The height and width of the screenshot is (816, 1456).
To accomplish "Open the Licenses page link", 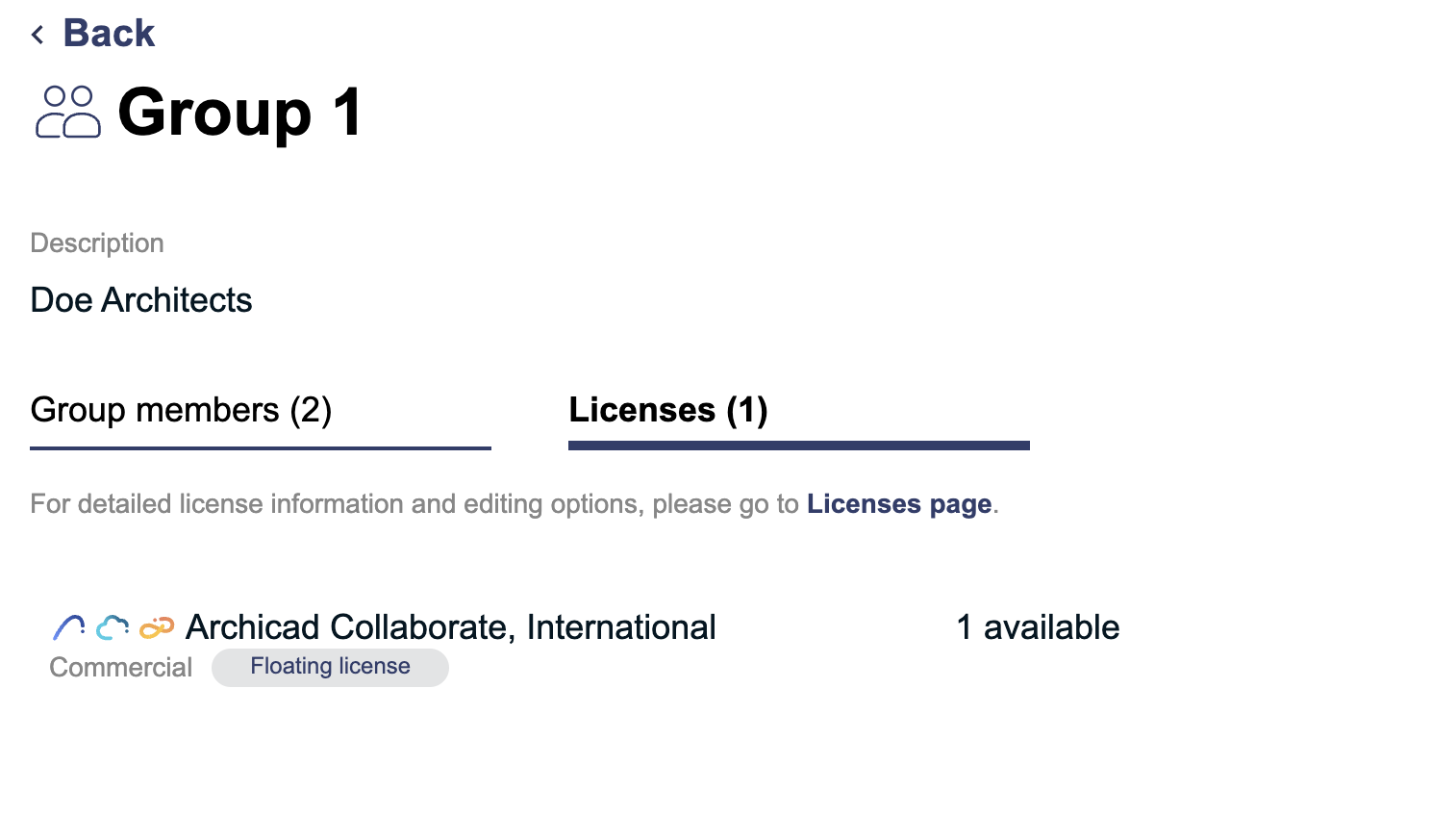I will pos(899,503).
